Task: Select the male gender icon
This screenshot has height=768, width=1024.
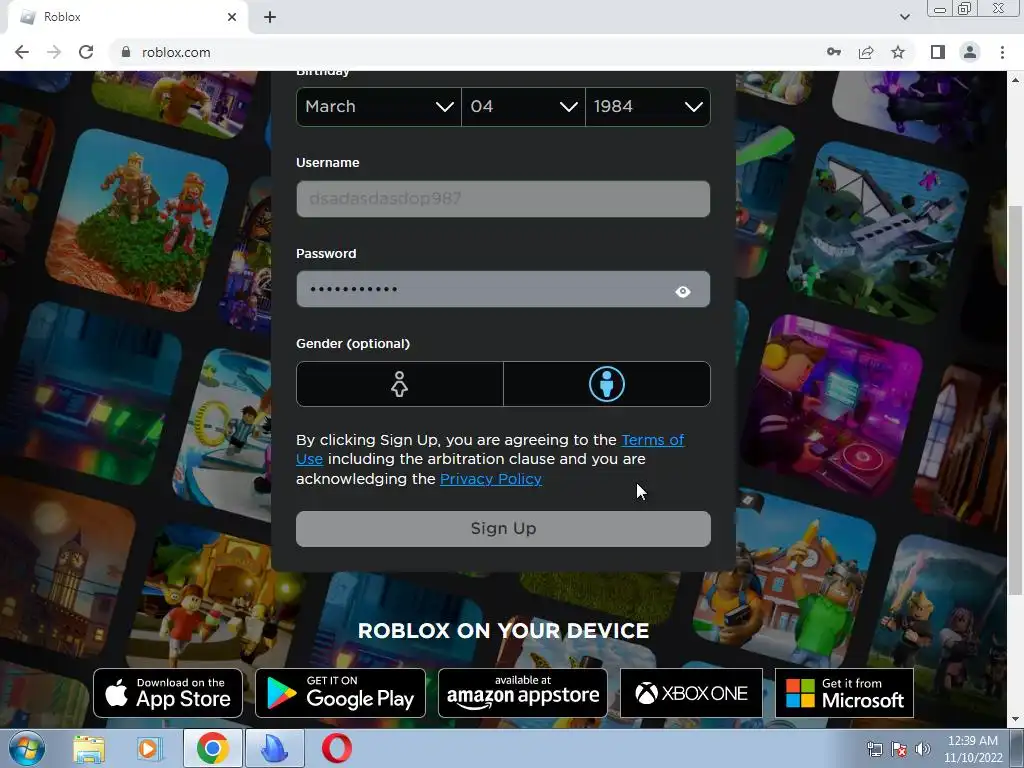Action: click(x=607, y=384)
